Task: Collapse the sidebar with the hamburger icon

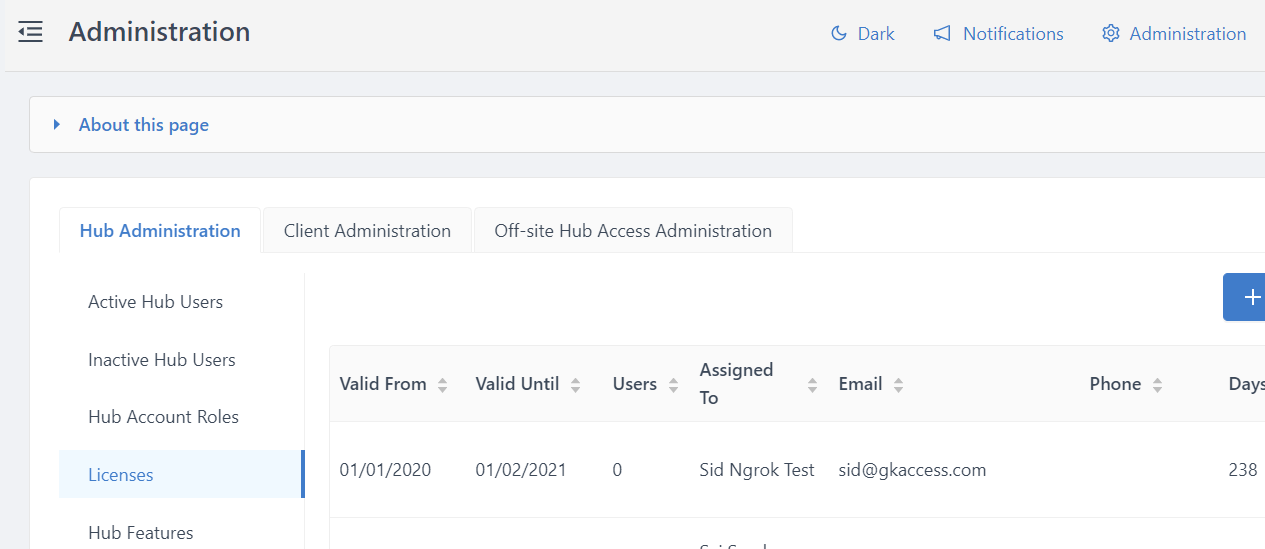Action: (x=30, y=32)
